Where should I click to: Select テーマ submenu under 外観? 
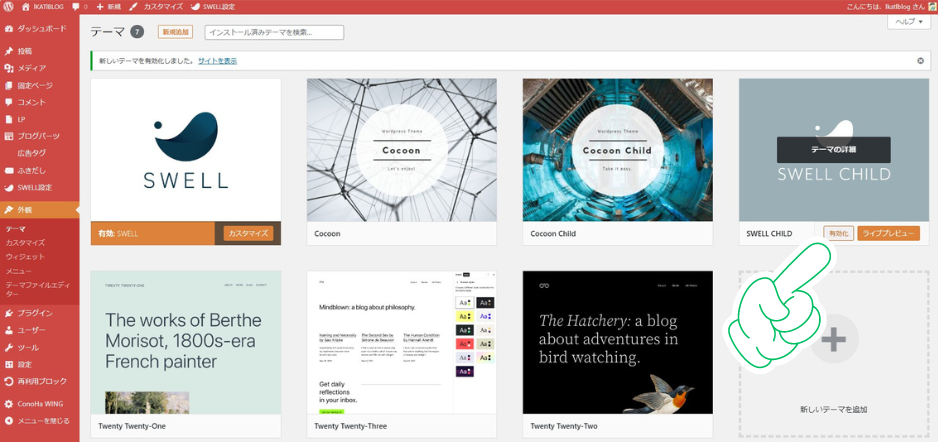[14, 229]
